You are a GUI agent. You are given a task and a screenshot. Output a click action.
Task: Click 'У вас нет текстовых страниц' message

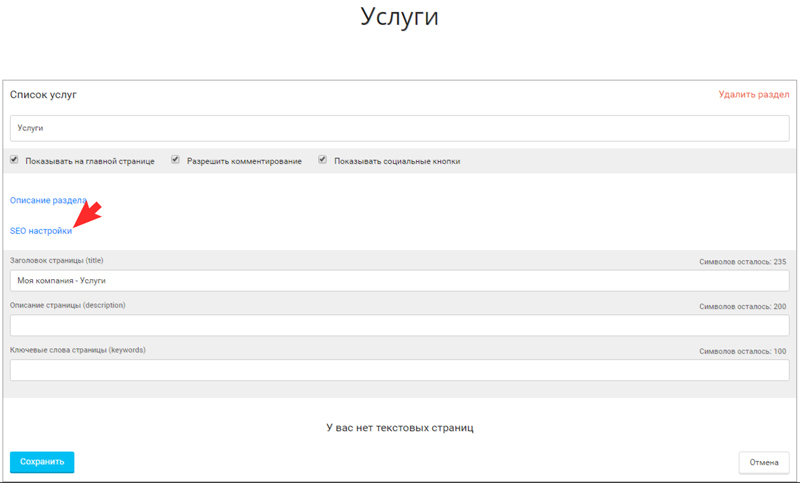[x=400, y=428]
